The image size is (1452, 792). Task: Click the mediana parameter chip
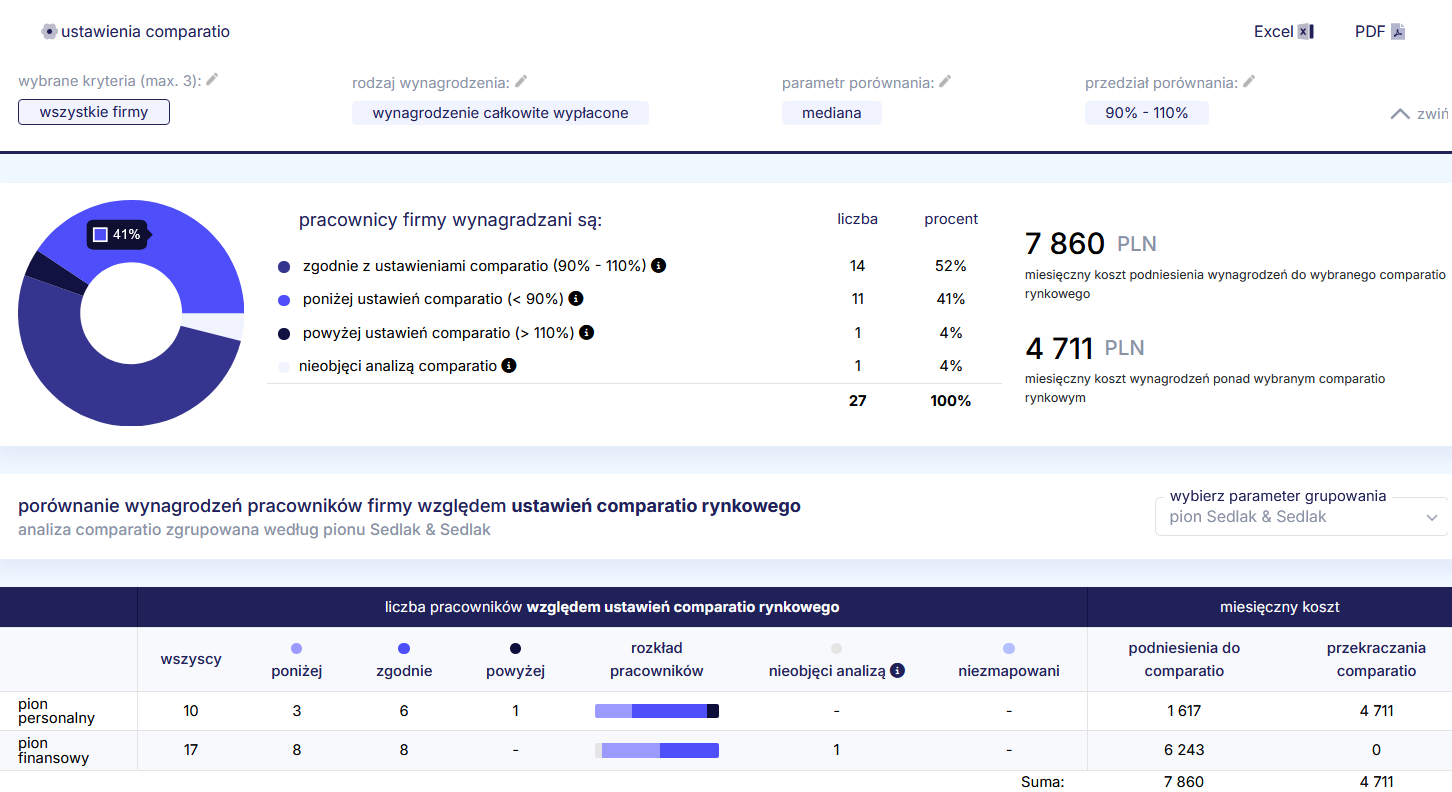pyautogui.click(x=831, y=113)
